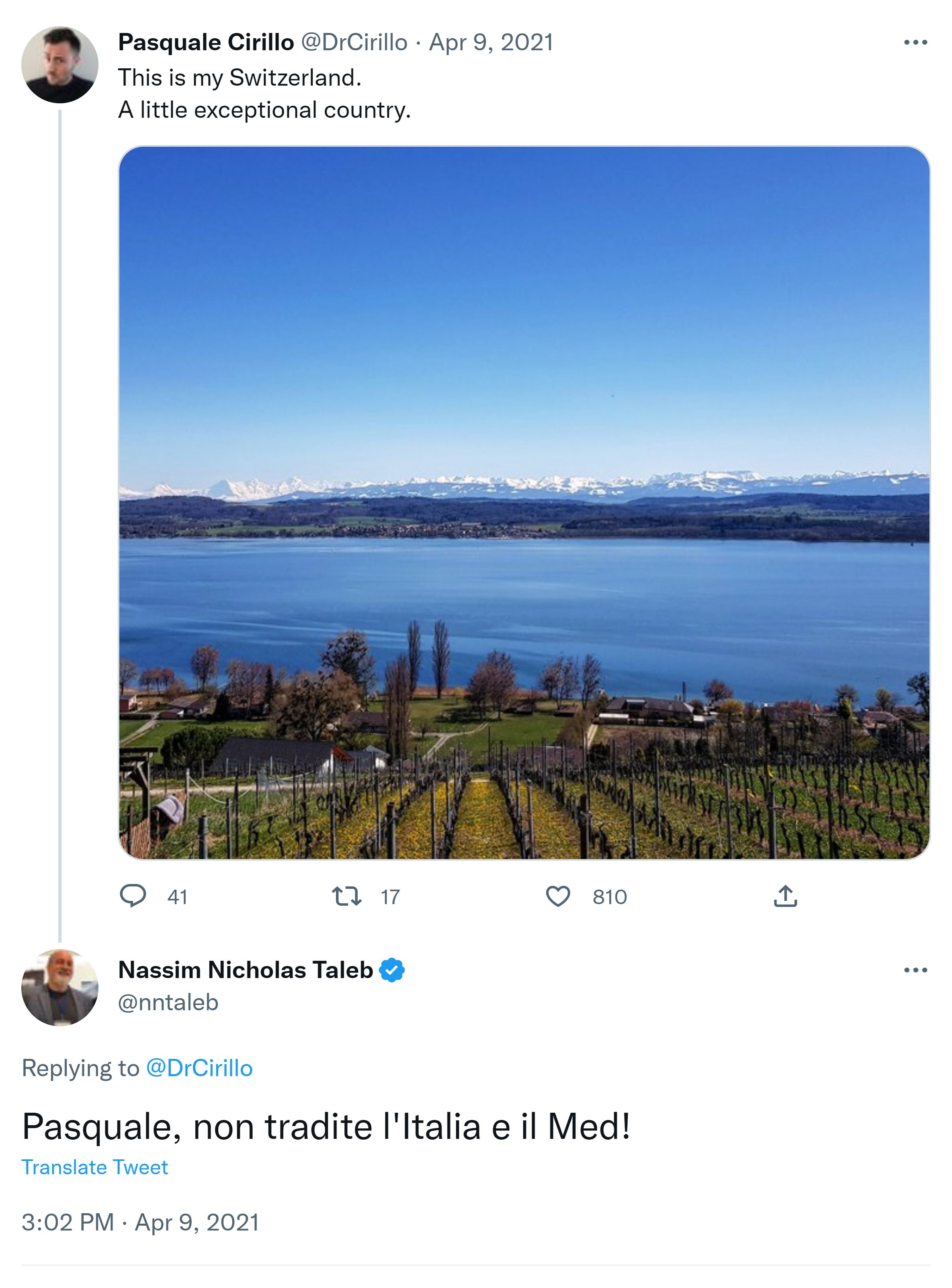Click the Translate Tweet link

point(95,1167)
